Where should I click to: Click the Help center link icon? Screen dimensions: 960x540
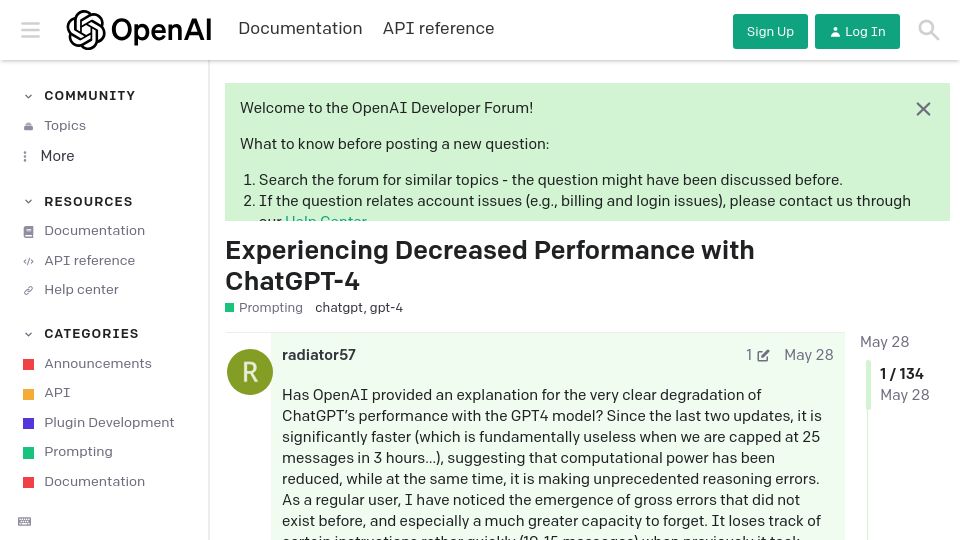click(28, 290)
